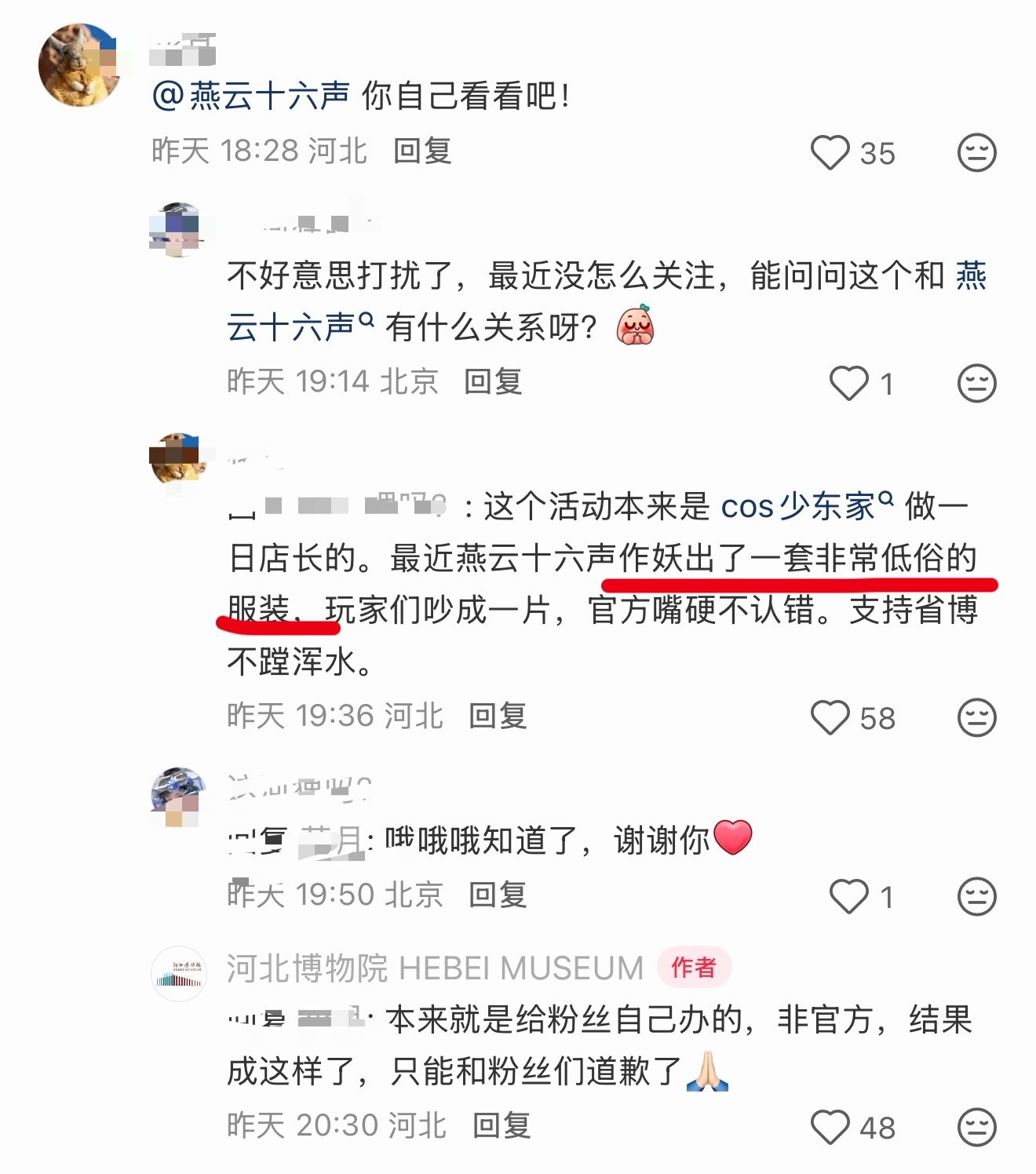The height and width of the screenshot is (1174, 1036).
Task: Like Hebei Museum's reply with 48 likes
Action: (x=830, y=1127)
